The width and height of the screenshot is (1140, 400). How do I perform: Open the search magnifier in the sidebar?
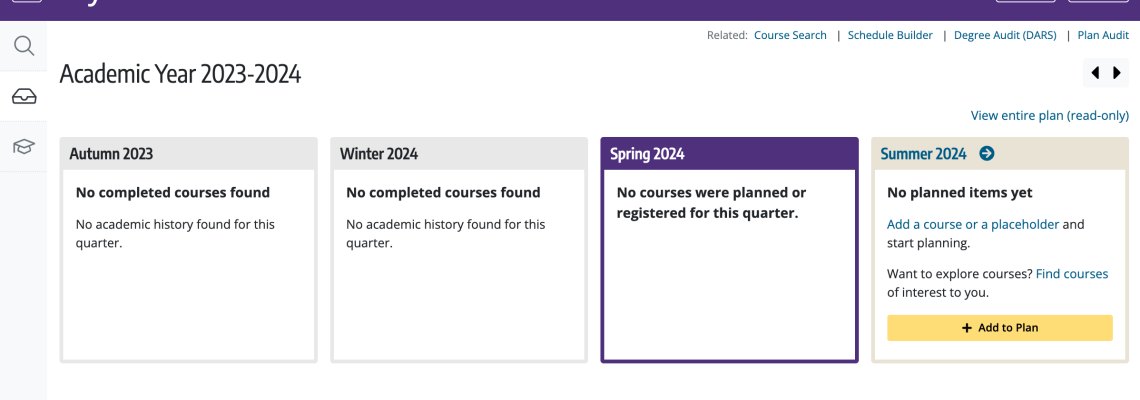(x=24, y=47)
